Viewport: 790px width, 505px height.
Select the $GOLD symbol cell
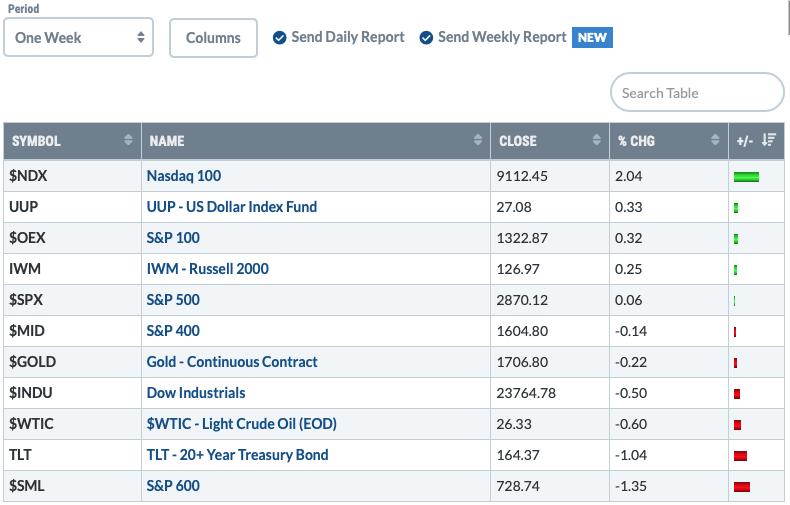(x=73, y=362)
